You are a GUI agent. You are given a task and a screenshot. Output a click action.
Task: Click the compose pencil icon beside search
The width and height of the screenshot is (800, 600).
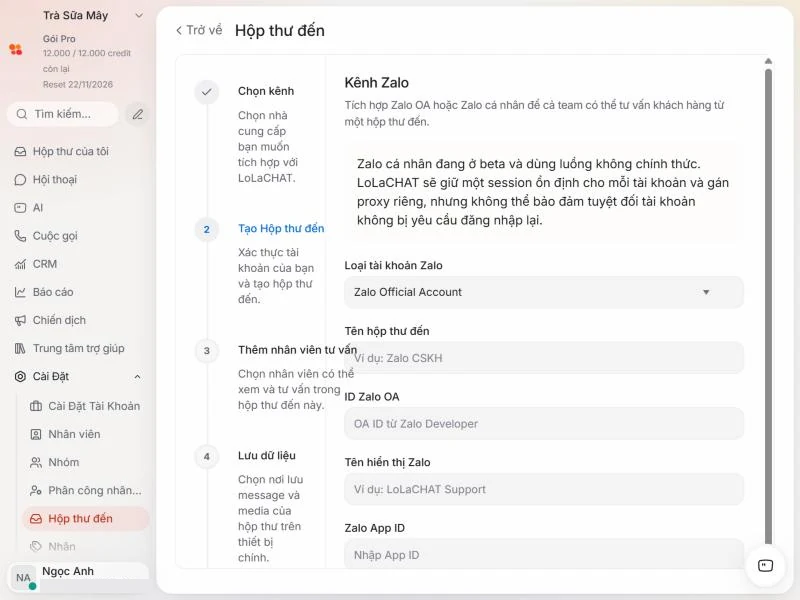pos(137,114)
